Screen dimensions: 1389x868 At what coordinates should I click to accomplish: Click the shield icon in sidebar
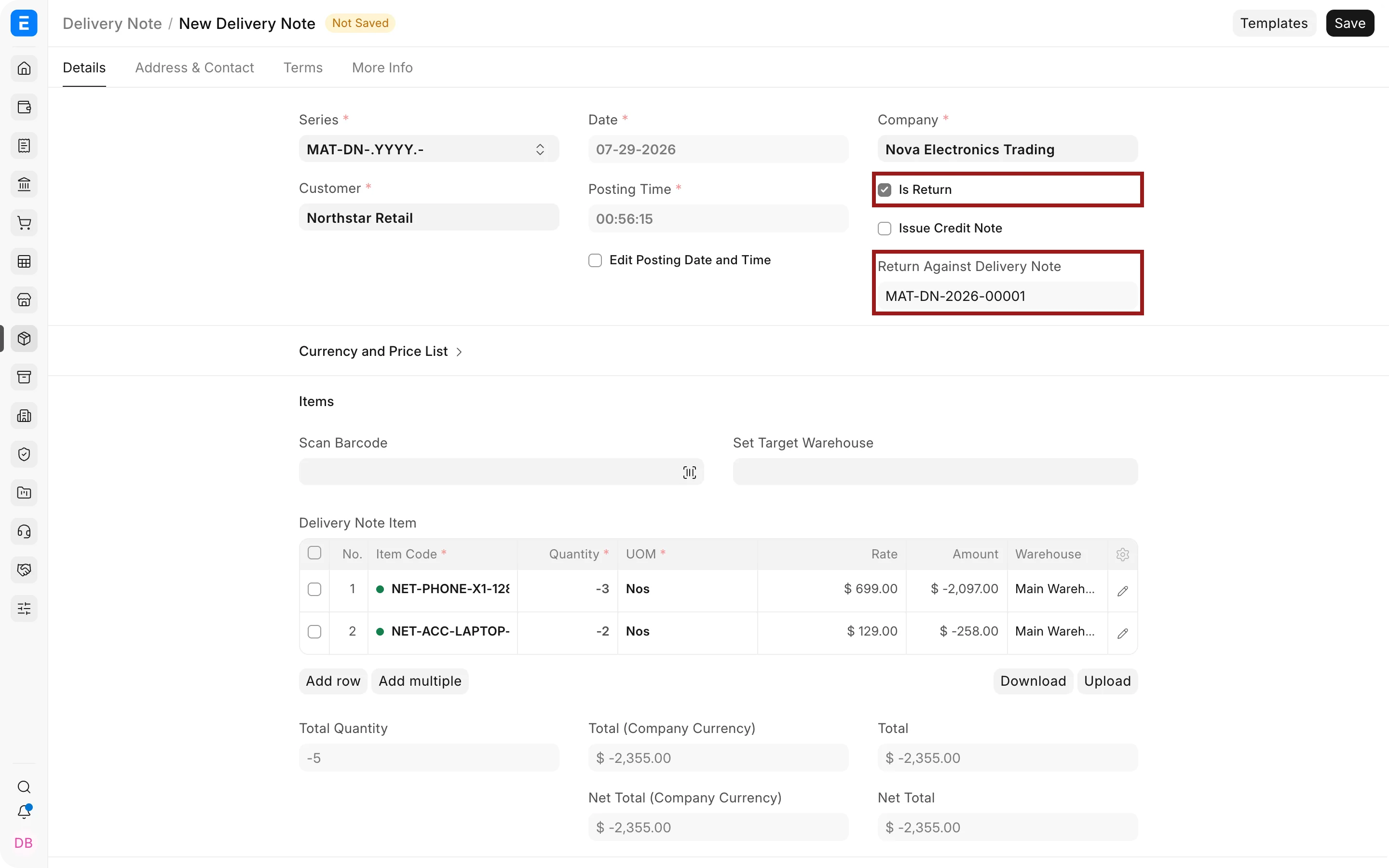point(24,454)
